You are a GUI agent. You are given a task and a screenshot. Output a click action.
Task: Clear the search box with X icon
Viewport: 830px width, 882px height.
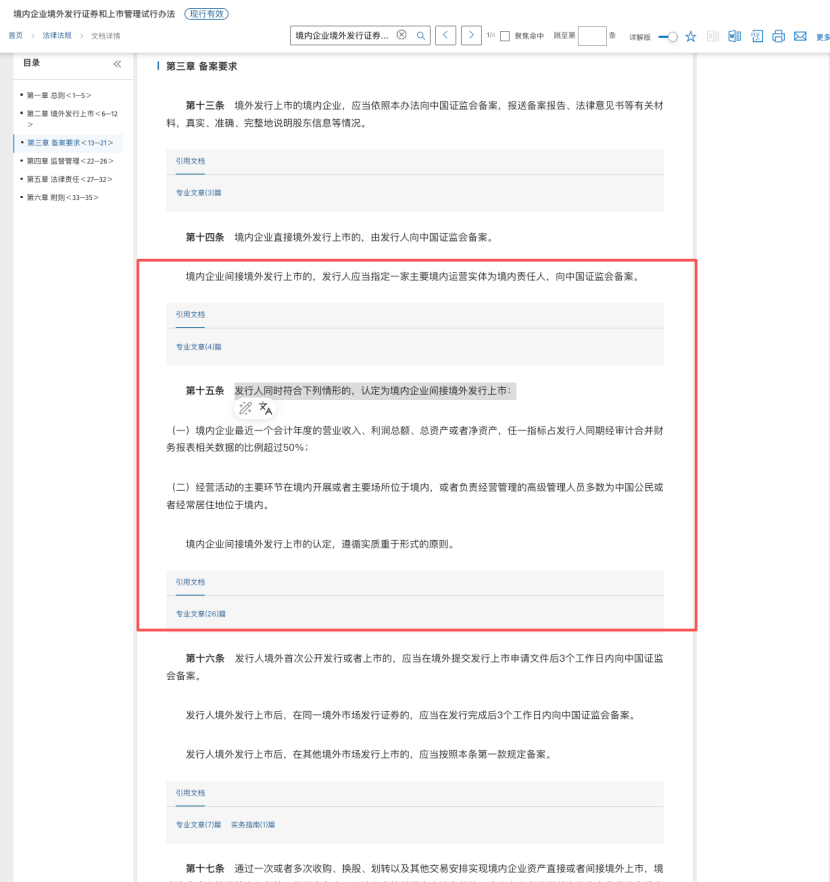(x=402, y=35)
